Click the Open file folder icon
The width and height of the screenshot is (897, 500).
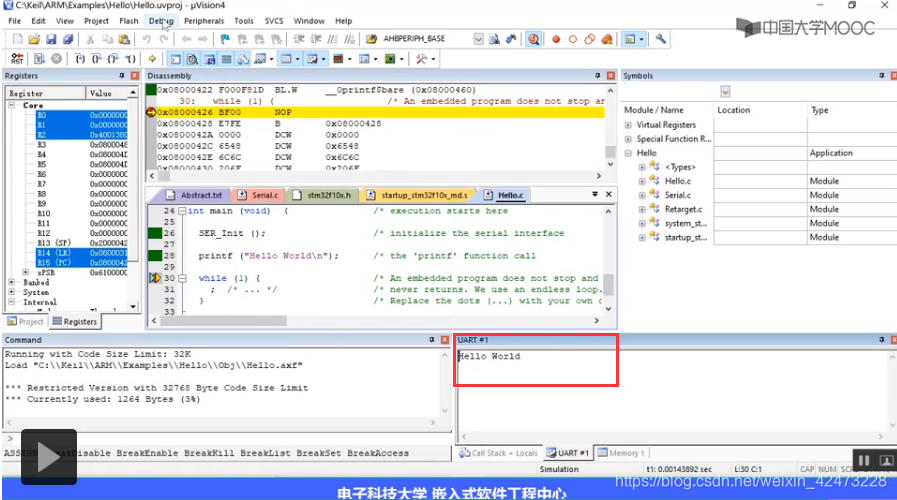(x=34, y=39)
